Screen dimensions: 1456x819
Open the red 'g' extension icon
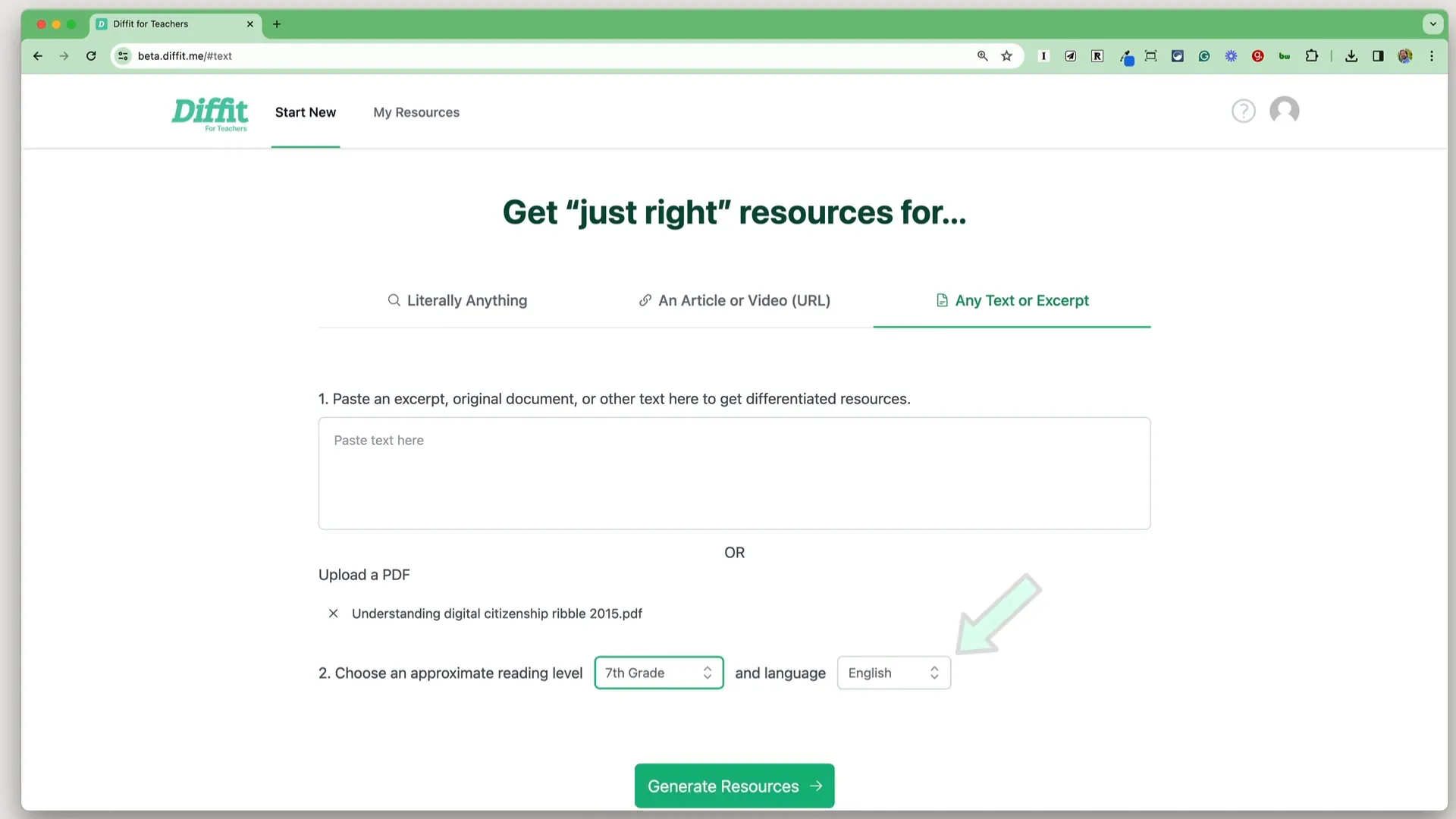click(1258, 56)
